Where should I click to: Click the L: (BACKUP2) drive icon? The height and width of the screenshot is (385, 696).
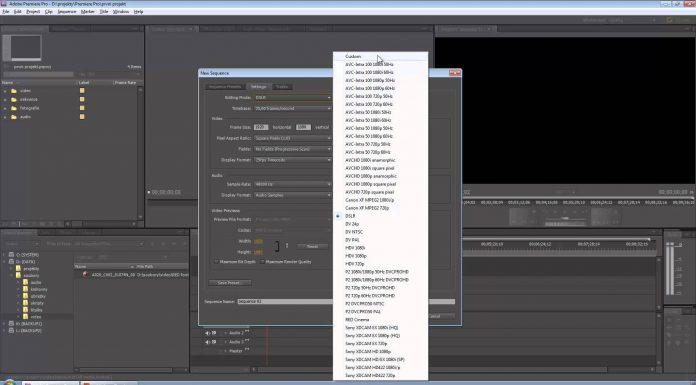click(x=12, y=330)
